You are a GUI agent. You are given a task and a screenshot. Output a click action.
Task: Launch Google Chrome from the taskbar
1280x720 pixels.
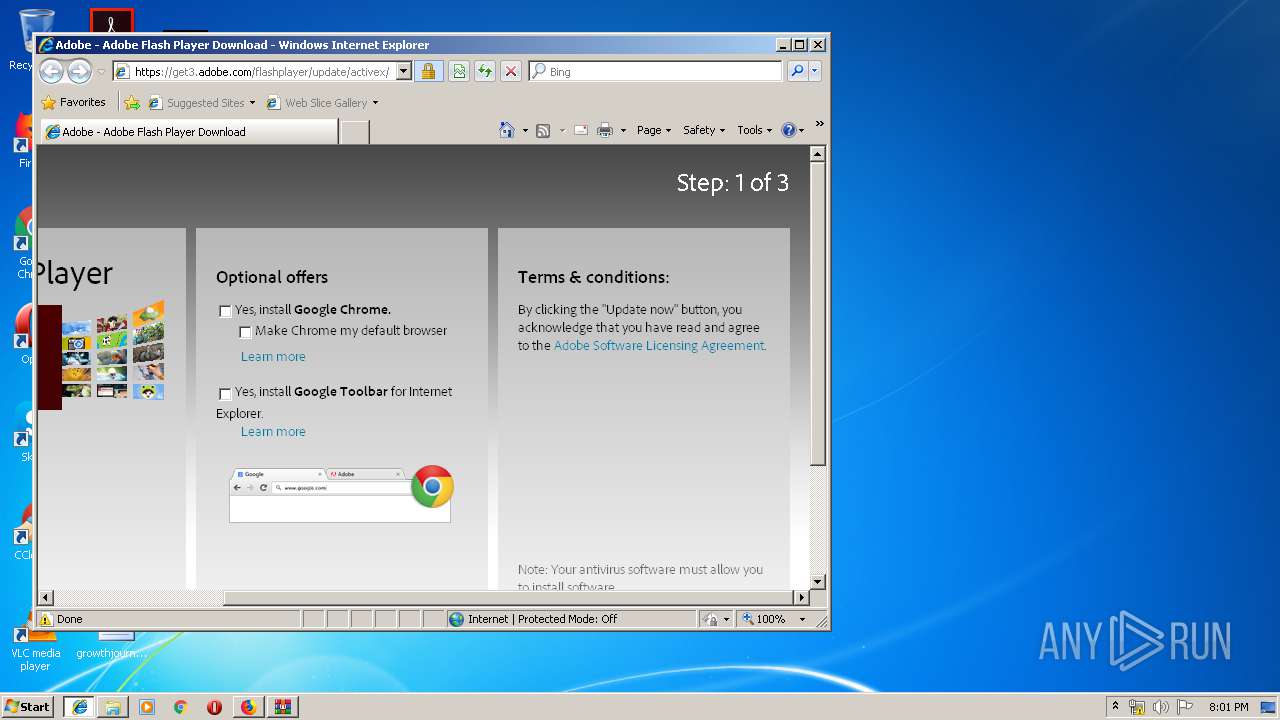(x=181, y=707)
